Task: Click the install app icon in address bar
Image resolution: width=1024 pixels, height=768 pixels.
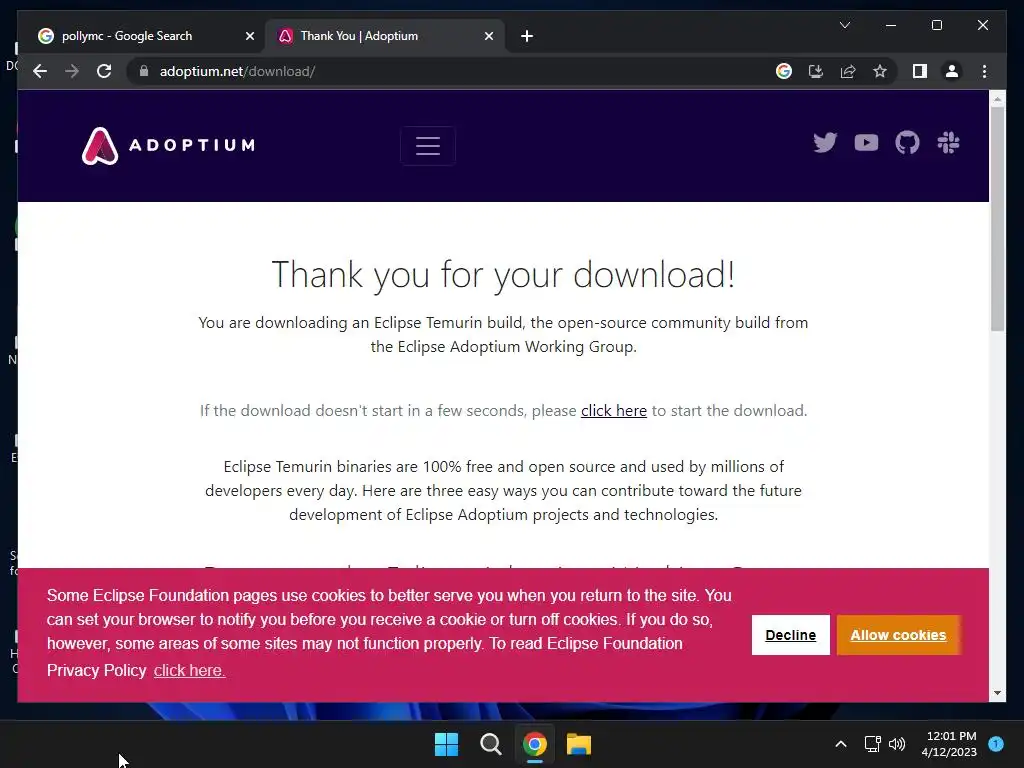Action: coord(816,71)
